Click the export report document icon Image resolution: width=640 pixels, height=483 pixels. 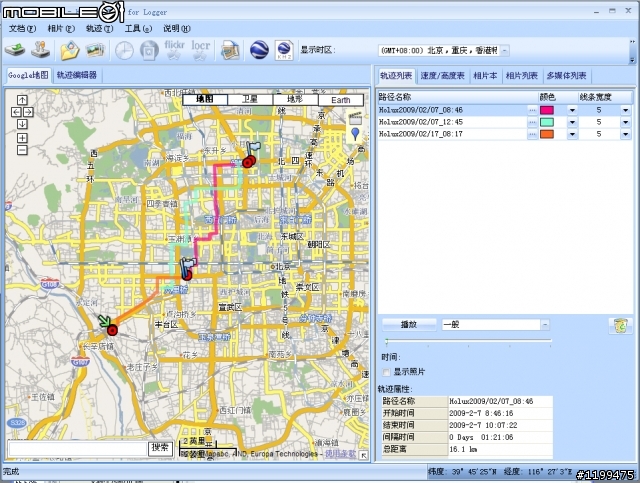click(230, 51)
